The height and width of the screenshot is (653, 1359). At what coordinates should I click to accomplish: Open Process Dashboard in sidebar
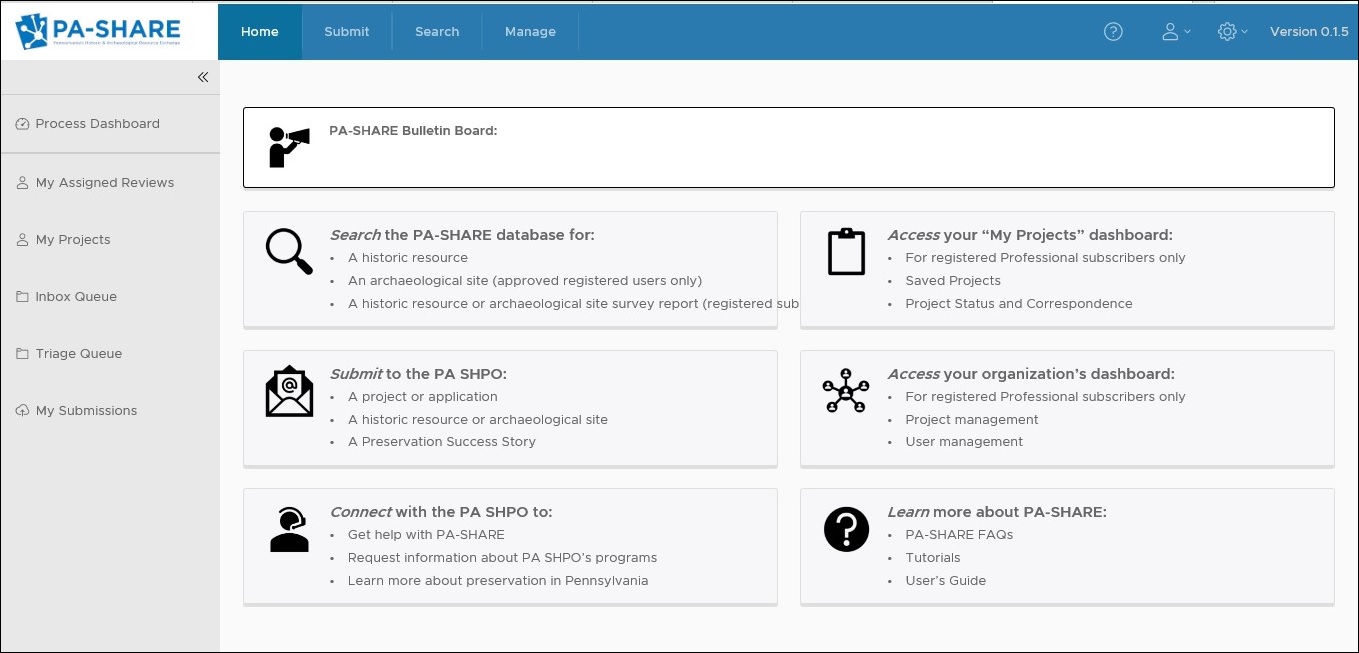110,124
